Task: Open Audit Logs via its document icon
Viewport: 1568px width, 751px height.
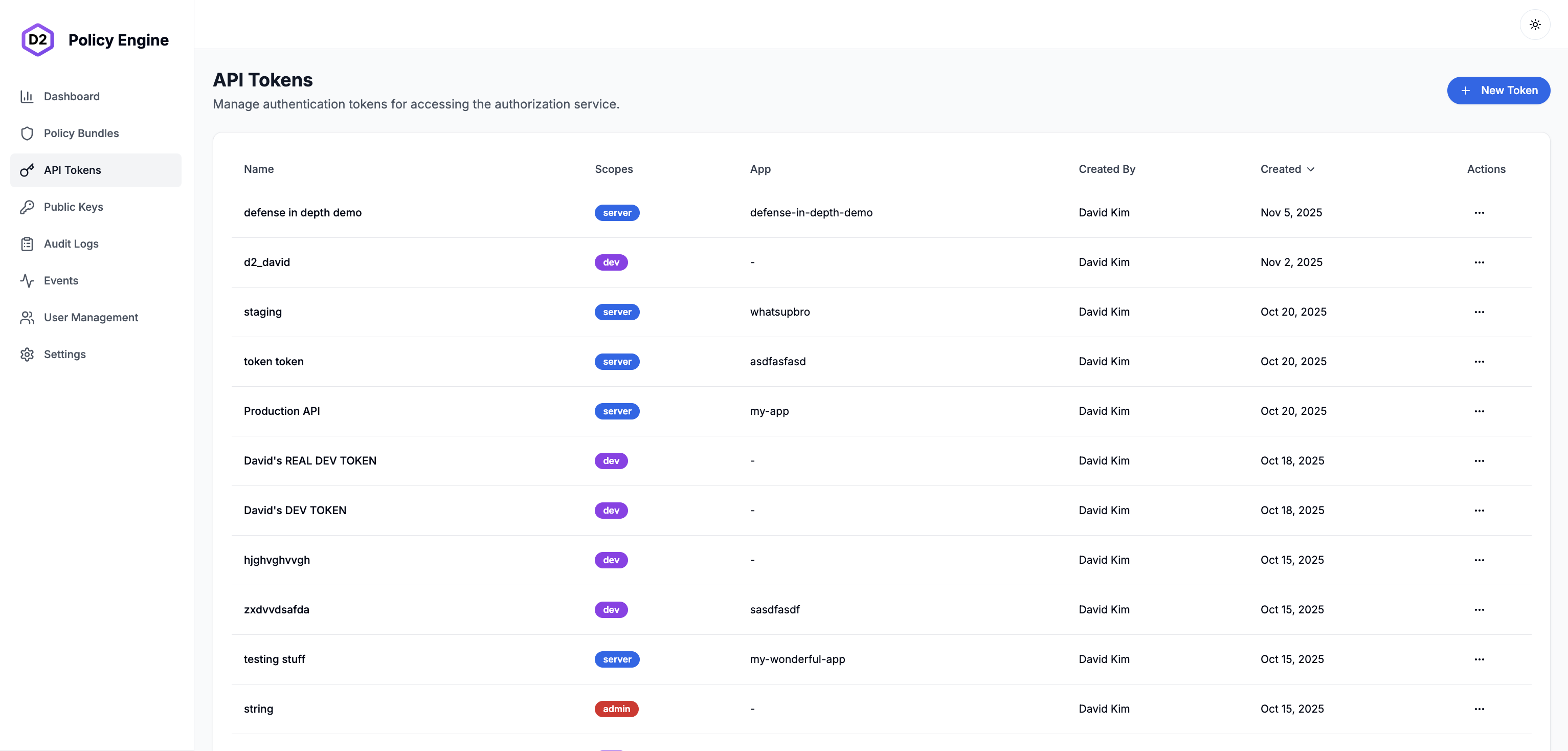Action: point(28,244)
